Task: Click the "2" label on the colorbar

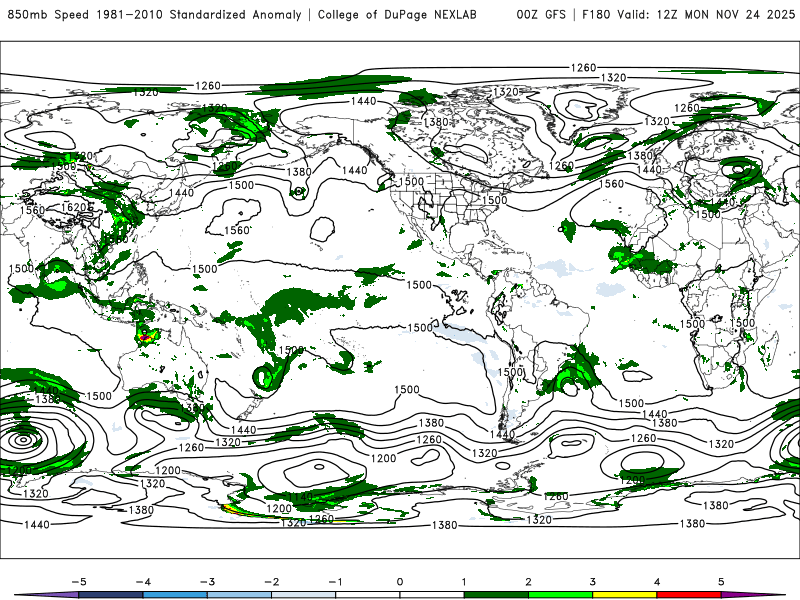Action: click(528, 582)
